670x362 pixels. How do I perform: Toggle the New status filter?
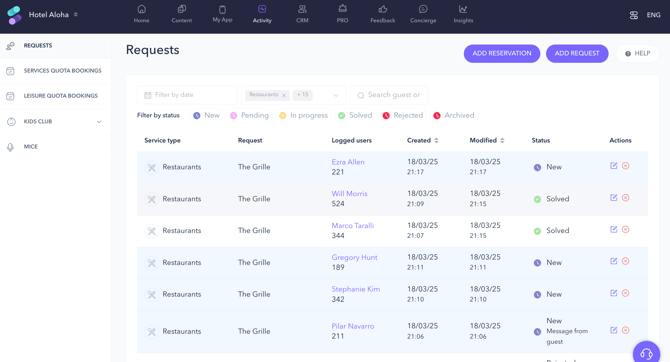[206, 115]
